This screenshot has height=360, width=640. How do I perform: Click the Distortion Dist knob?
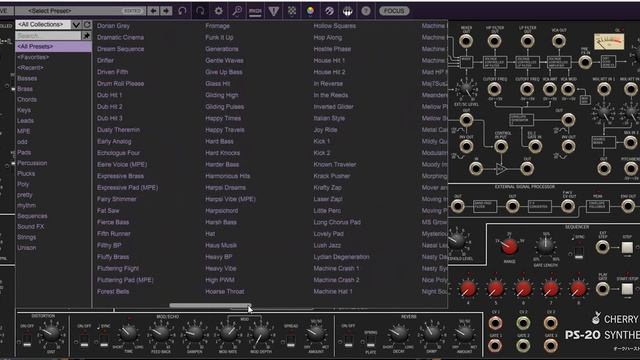tap(51, 333)
